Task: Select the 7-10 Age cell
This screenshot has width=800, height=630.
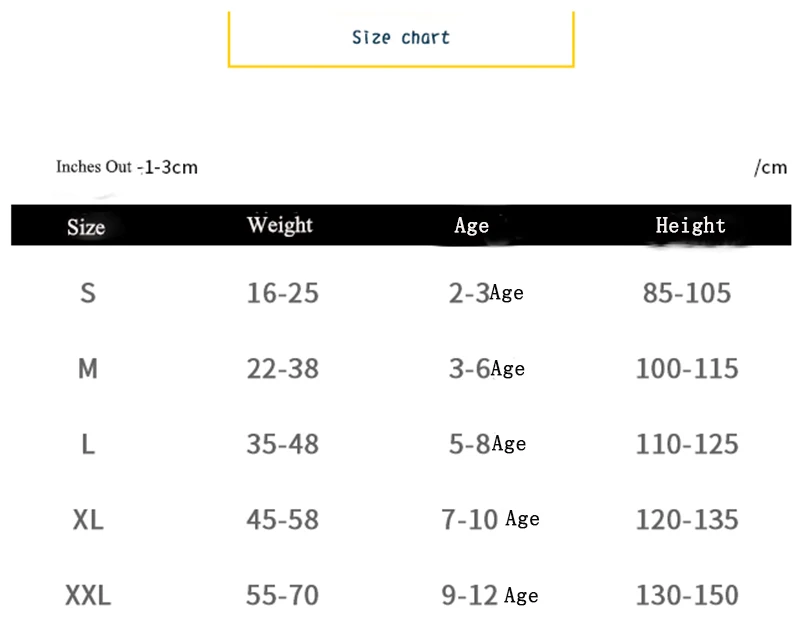Action: (x=490, y=519)
